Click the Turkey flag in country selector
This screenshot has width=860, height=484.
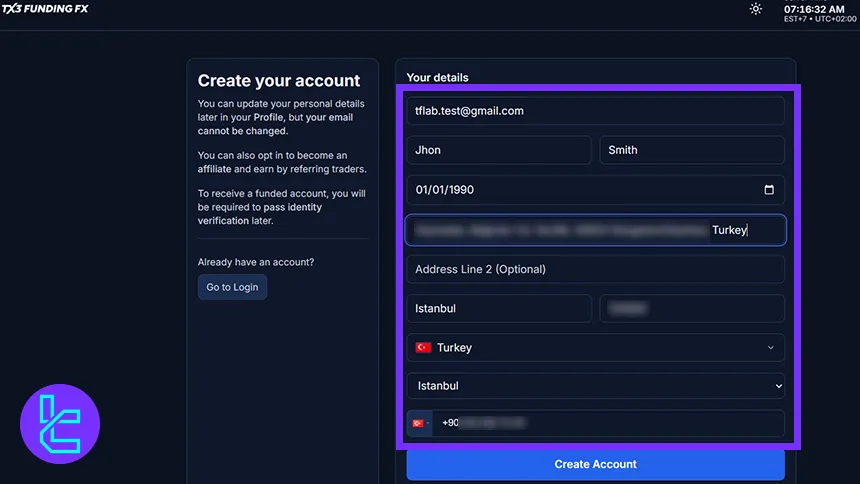423,348
